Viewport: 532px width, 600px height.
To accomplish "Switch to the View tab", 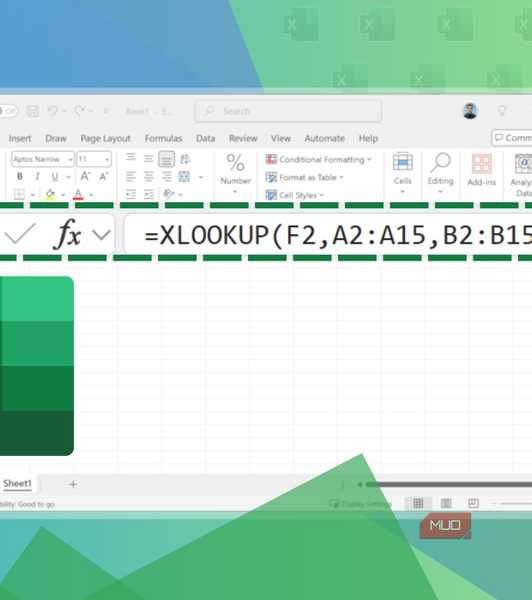I will click(281, 139).
